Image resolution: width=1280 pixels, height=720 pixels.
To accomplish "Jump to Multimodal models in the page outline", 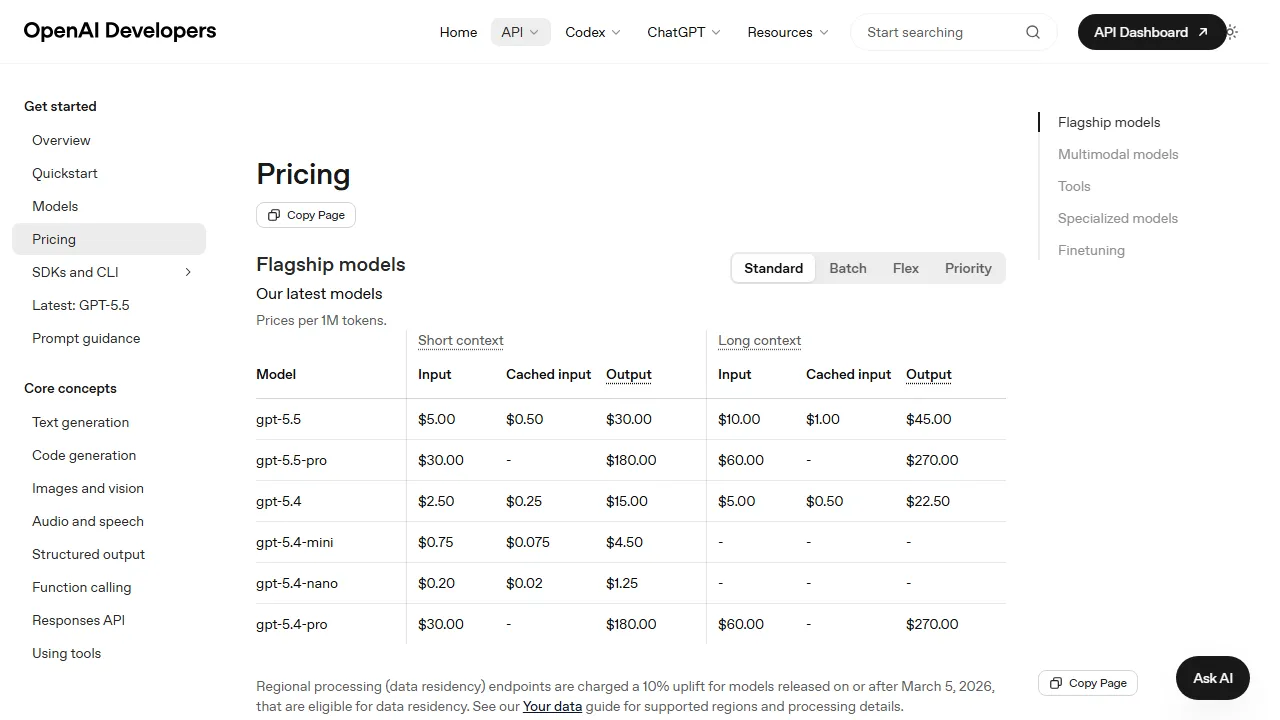I will click(1118, 154).
